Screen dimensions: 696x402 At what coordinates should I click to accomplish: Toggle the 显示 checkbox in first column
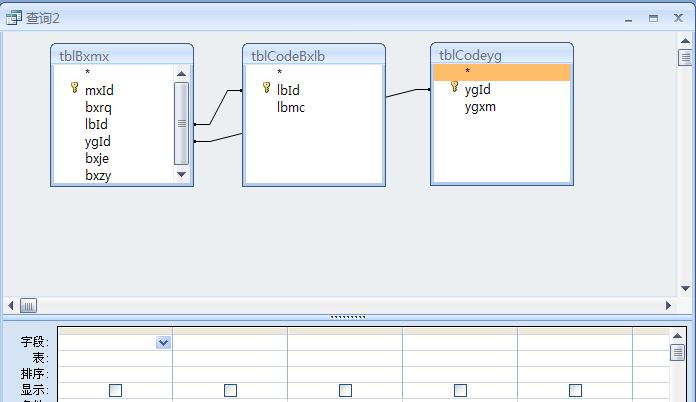(x=115, y=390)
